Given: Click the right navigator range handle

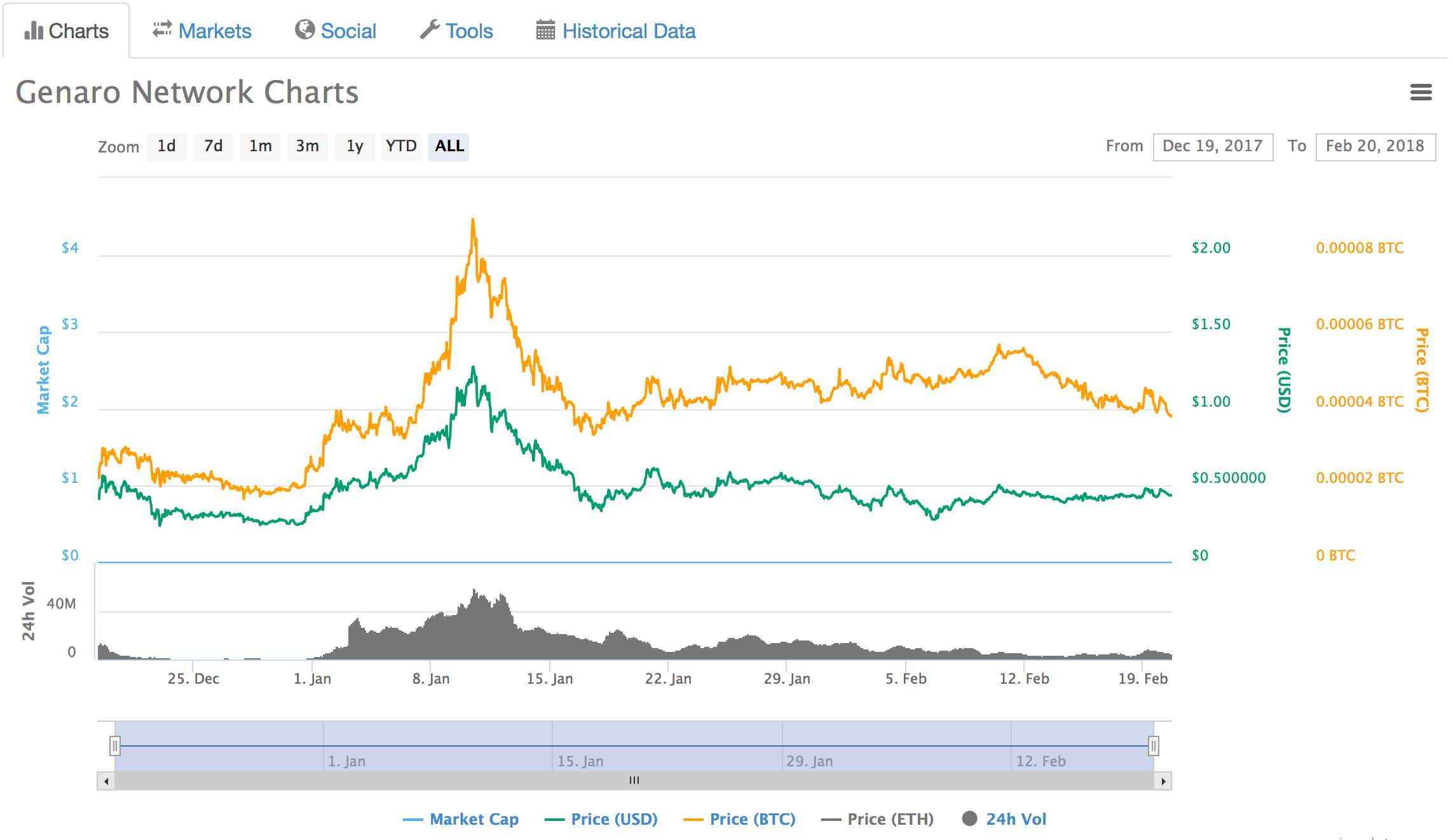Looking at the screenshot, I should pos(1154,746).
